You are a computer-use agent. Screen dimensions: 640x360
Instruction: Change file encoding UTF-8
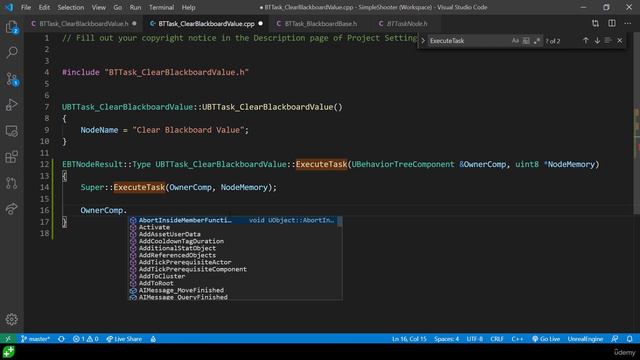pos(474,339)
